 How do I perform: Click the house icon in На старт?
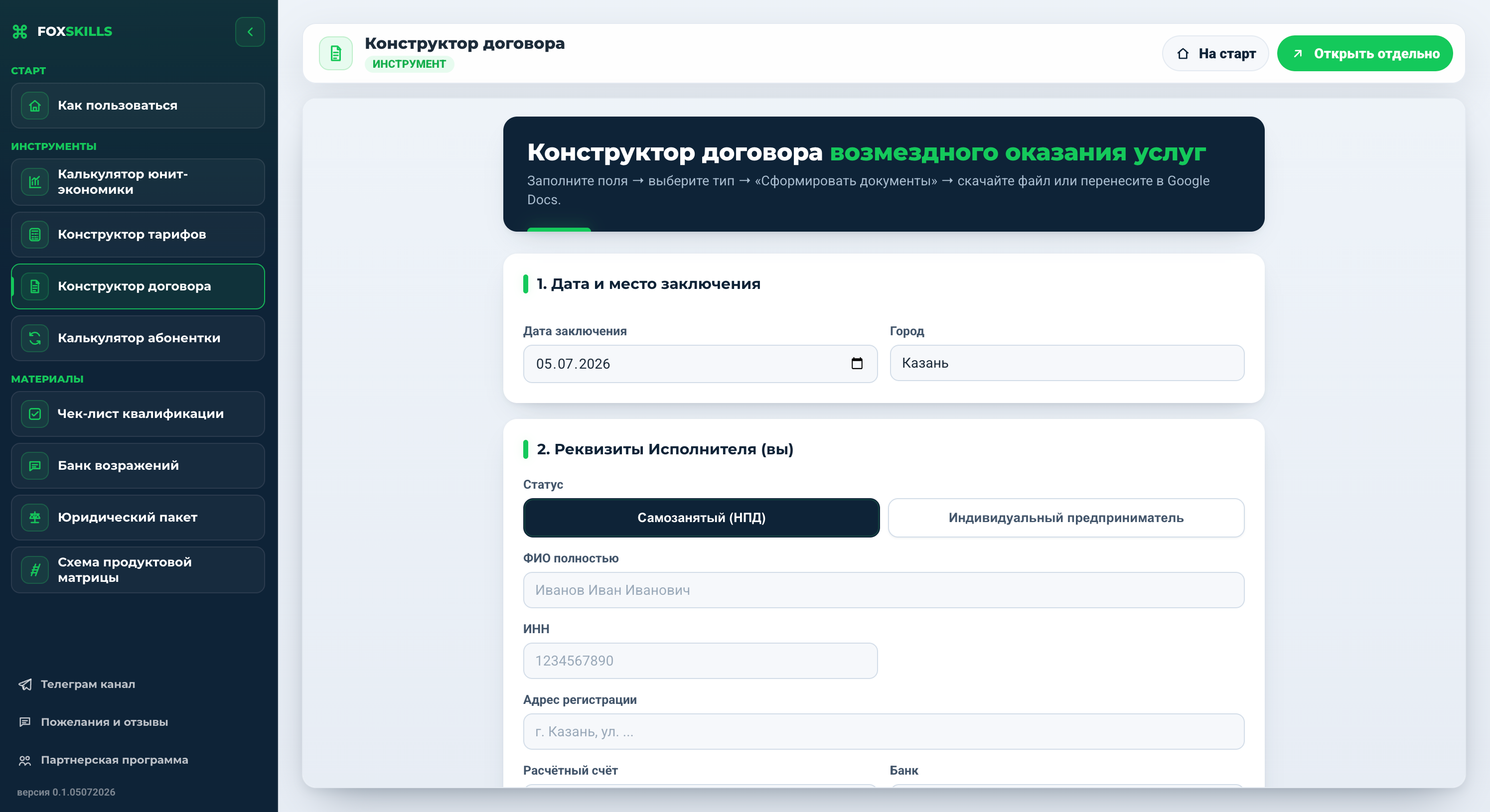(x=1182, y=53)
